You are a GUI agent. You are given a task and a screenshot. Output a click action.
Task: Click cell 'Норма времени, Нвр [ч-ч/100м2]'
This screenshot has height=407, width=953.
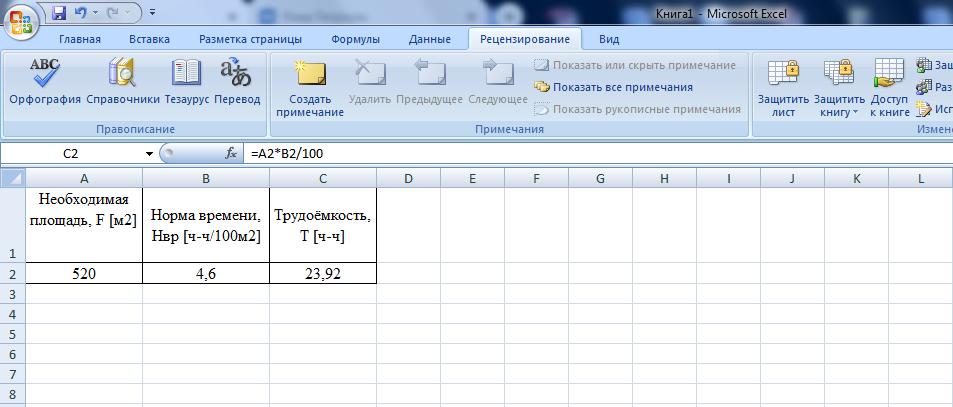[x=206, y=225]
